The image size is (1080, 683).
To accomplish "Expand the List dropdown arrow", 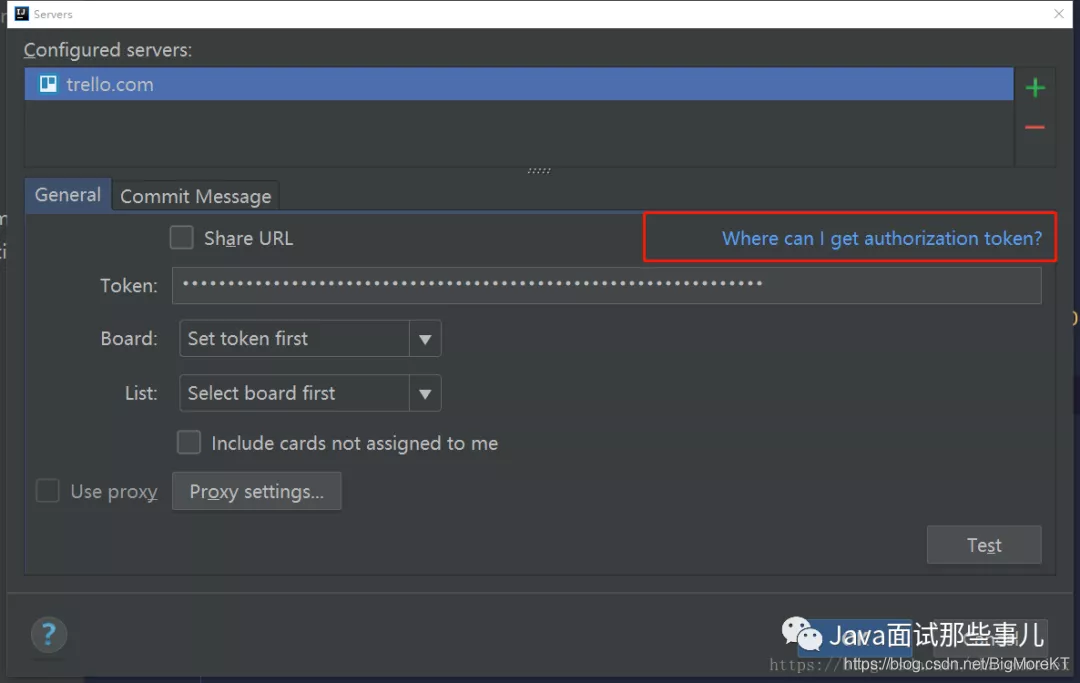I will [425, 394].
